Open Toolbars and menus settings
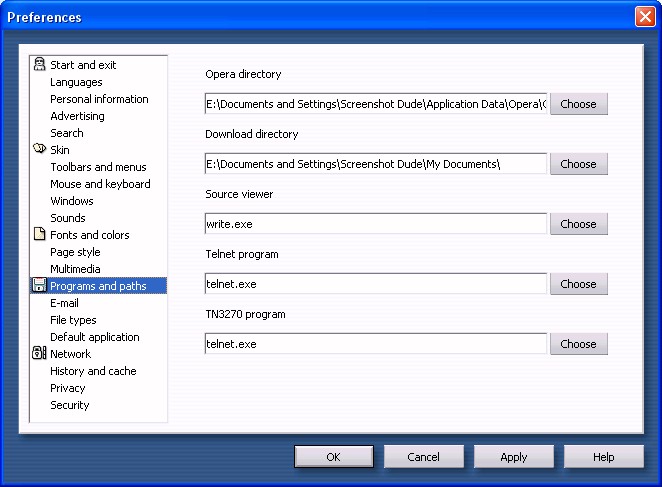The width and height of the screenshot is (662, 487). (x=98, y=167)
